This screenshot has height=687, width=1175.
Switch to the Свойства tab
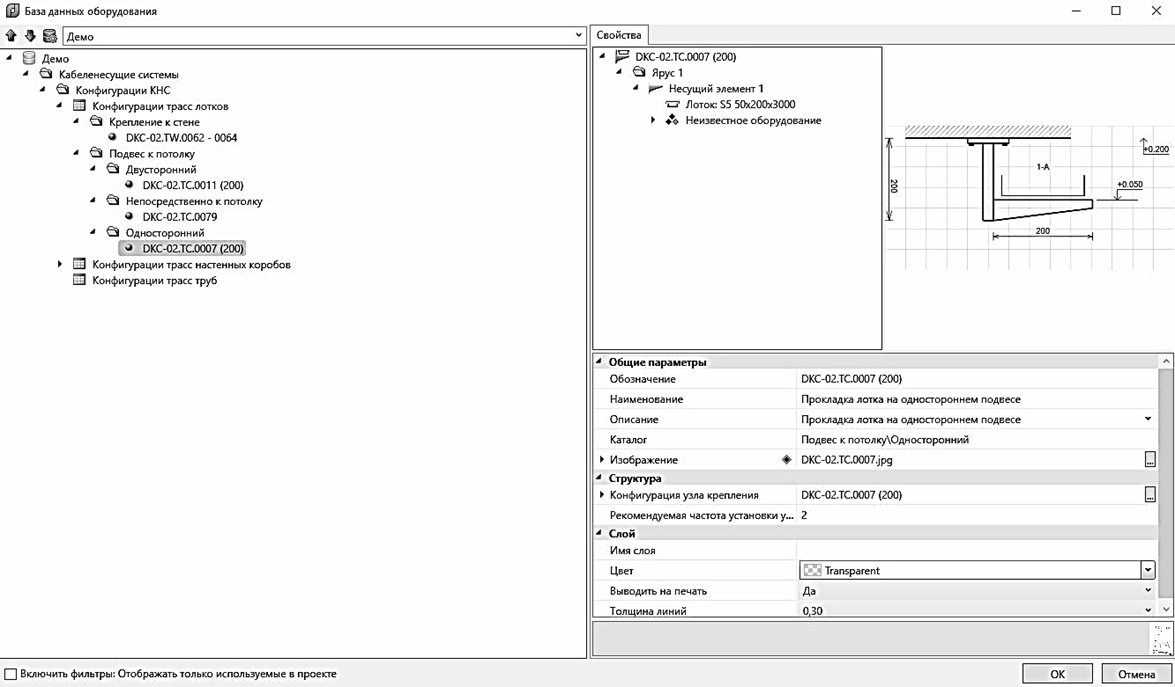point(619,35)
